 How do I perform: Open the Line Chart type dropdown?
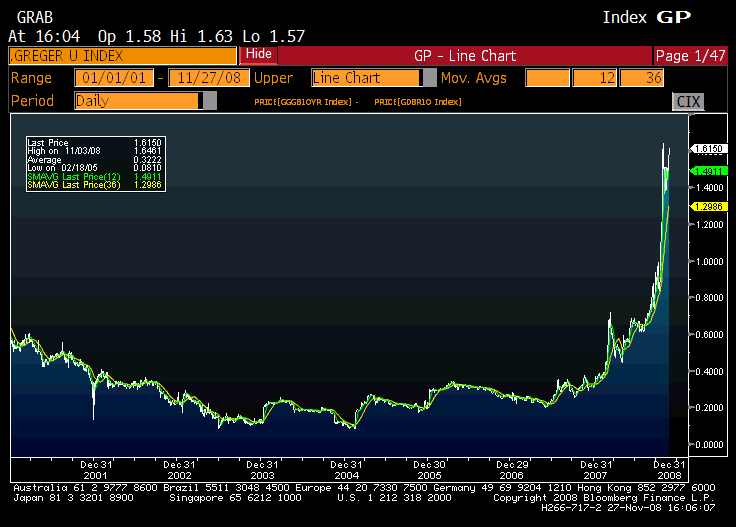[x=366, y=78]
